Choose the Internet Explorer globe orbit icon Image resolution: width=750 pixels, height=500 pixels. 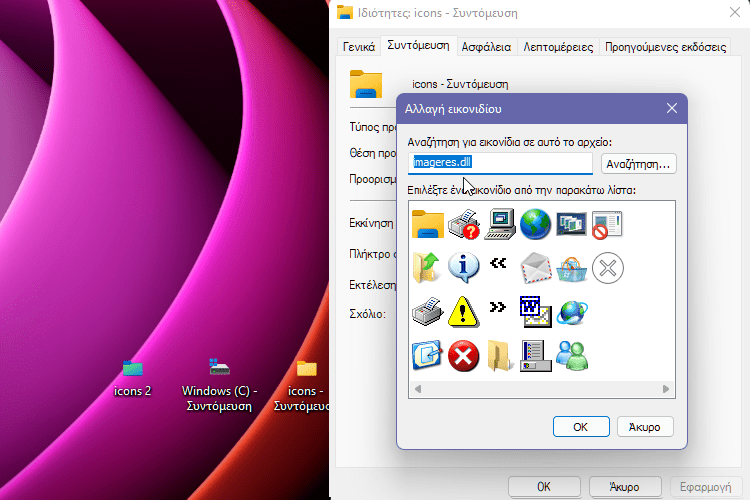[x=572, y=312]
